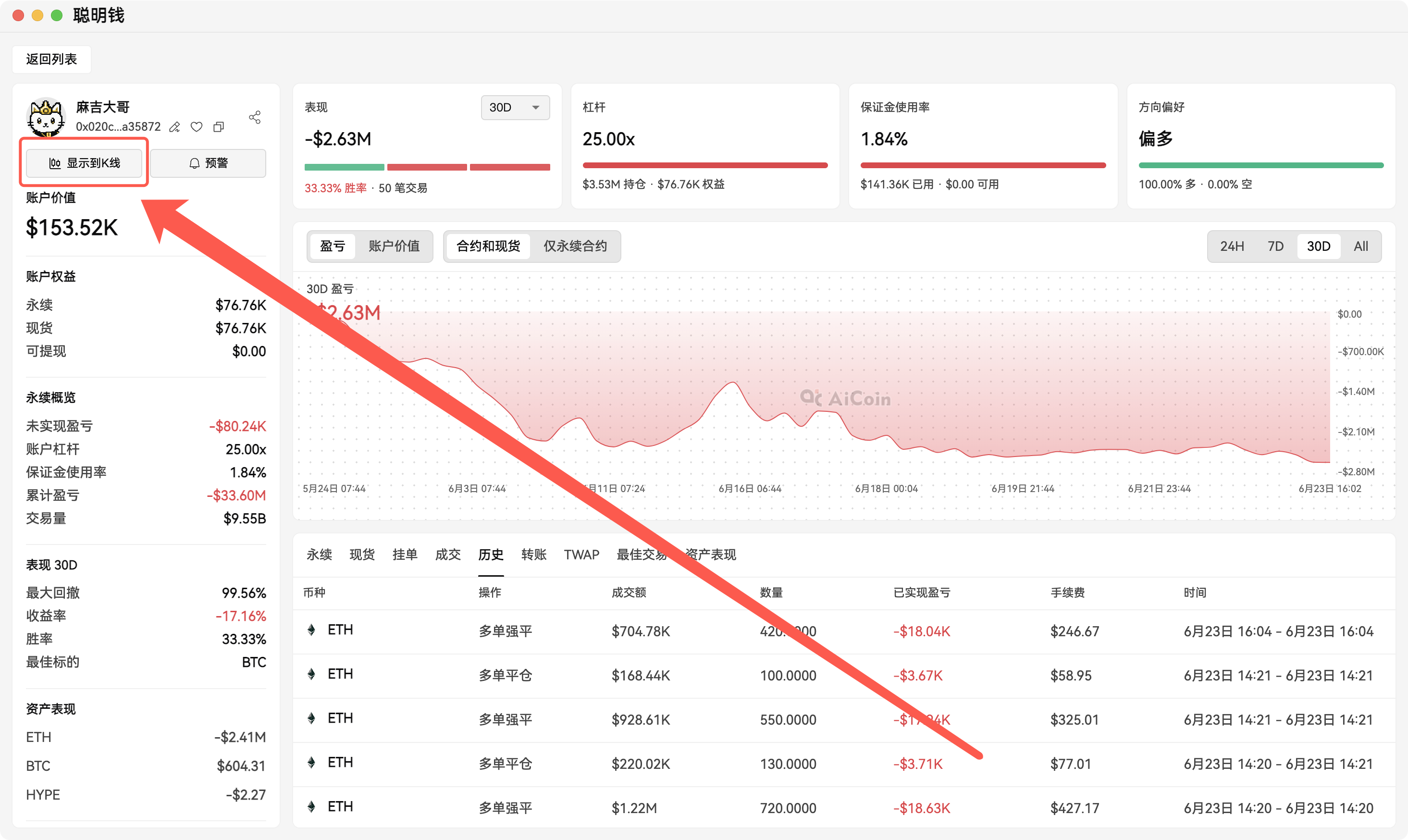Click the $153.52K account value
The height and width of the screenshot is (840, 1408).
(x=72, y=228)
